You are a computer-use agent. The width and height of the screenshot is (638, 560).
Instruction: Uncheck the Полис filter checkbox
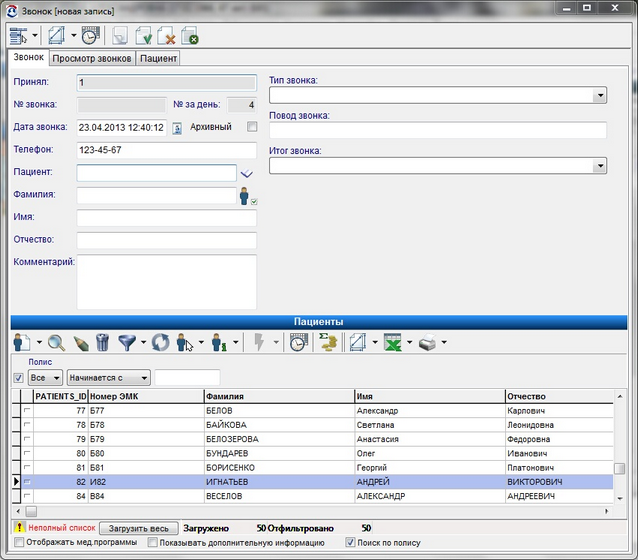[18, 378]
